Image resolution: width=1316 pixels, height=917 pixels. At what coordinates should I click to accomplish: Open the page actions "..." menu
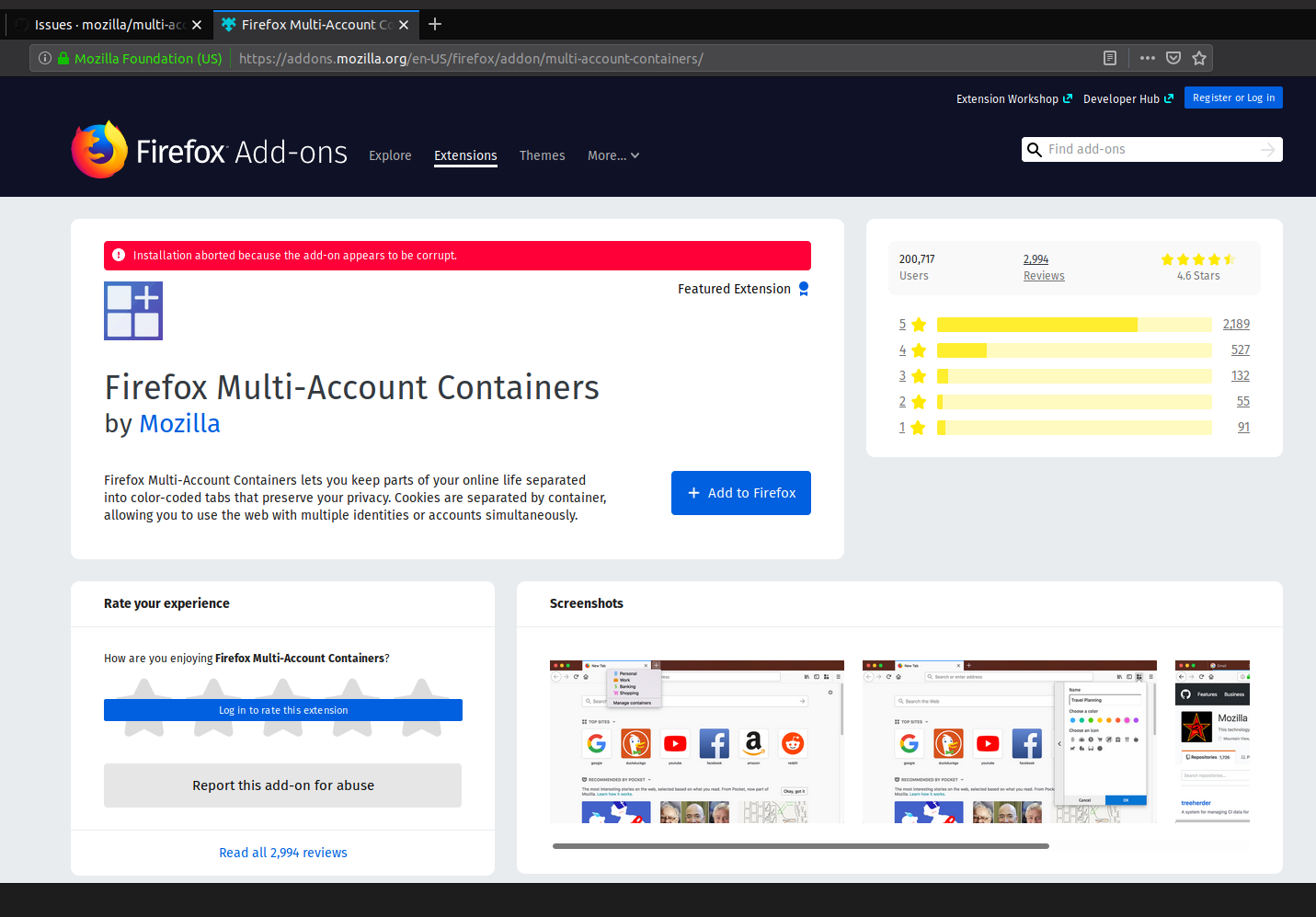point(1147,57)
